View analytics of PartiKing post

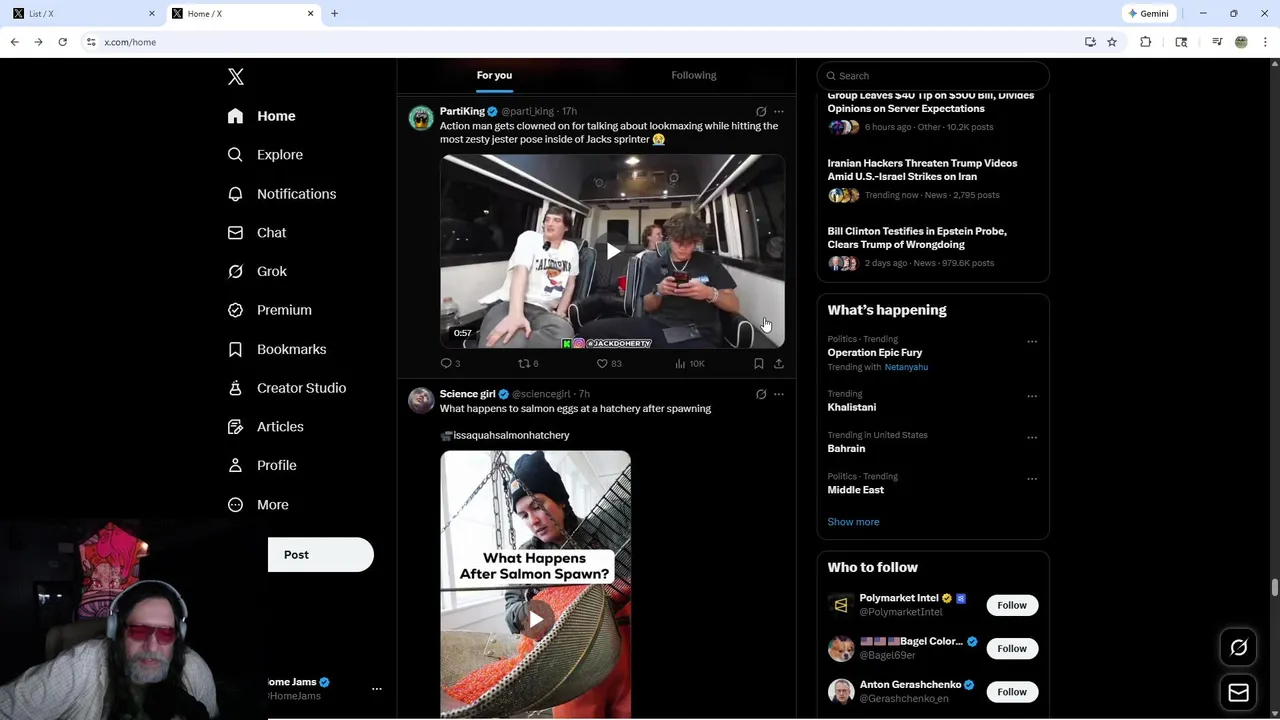690,364
